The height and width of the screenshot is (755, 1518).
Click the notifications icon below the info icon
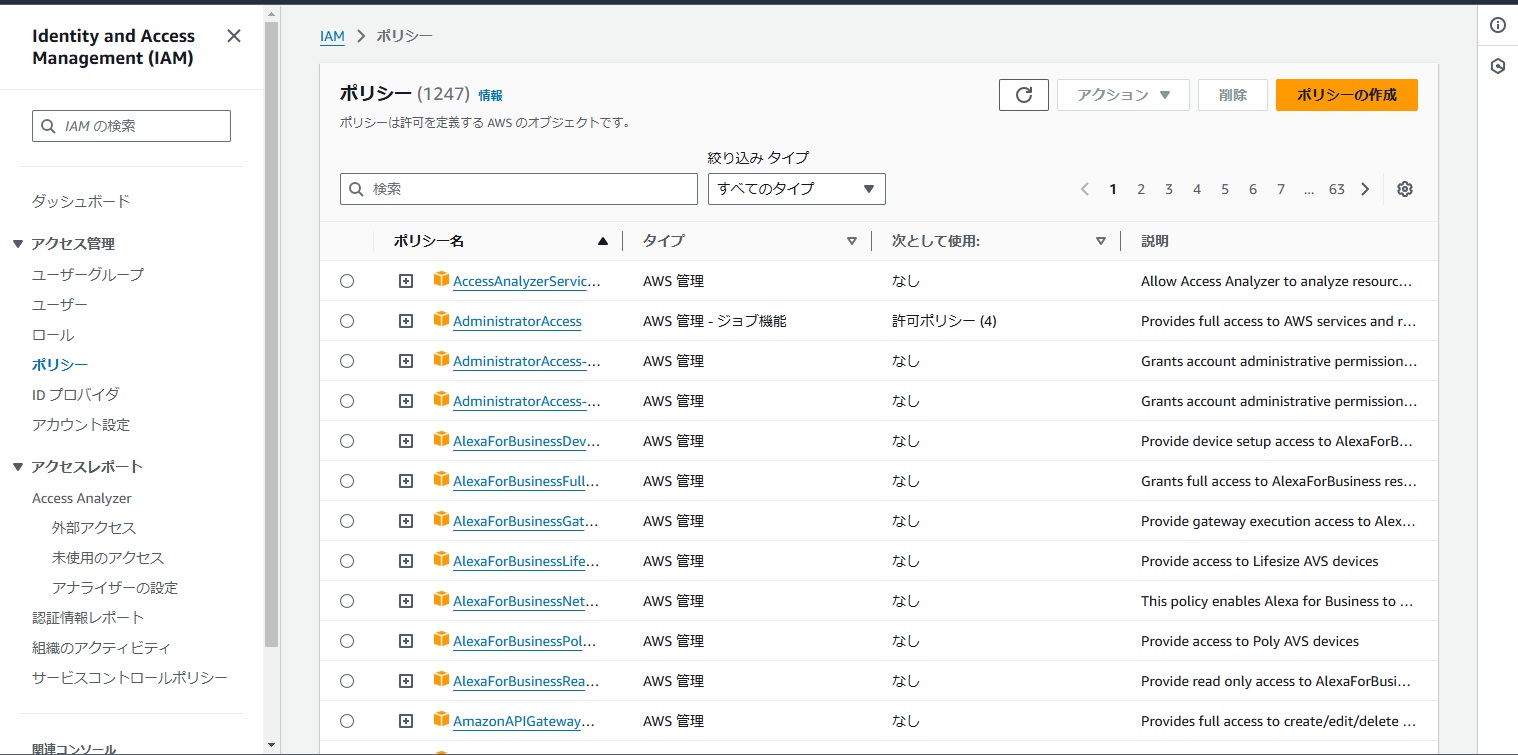[x=1497, y=65]
